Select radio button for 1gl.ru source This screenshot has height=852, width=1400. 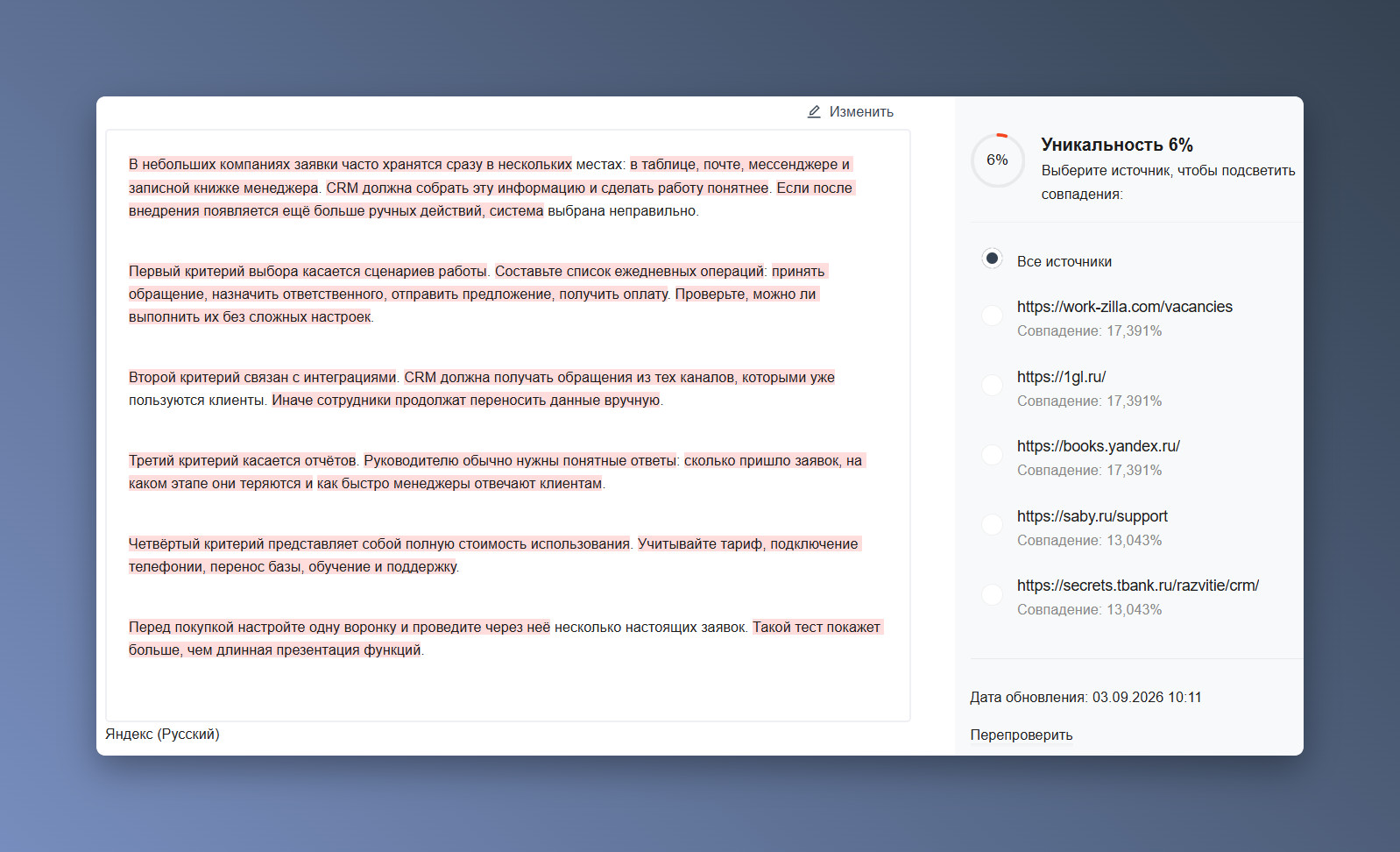coord(992,385)
